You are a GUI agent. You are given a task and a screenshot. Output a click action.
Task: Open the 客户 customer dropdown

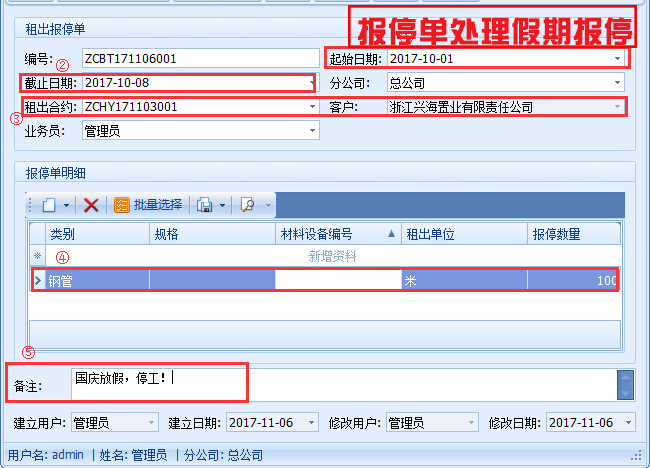click(618, 106)
